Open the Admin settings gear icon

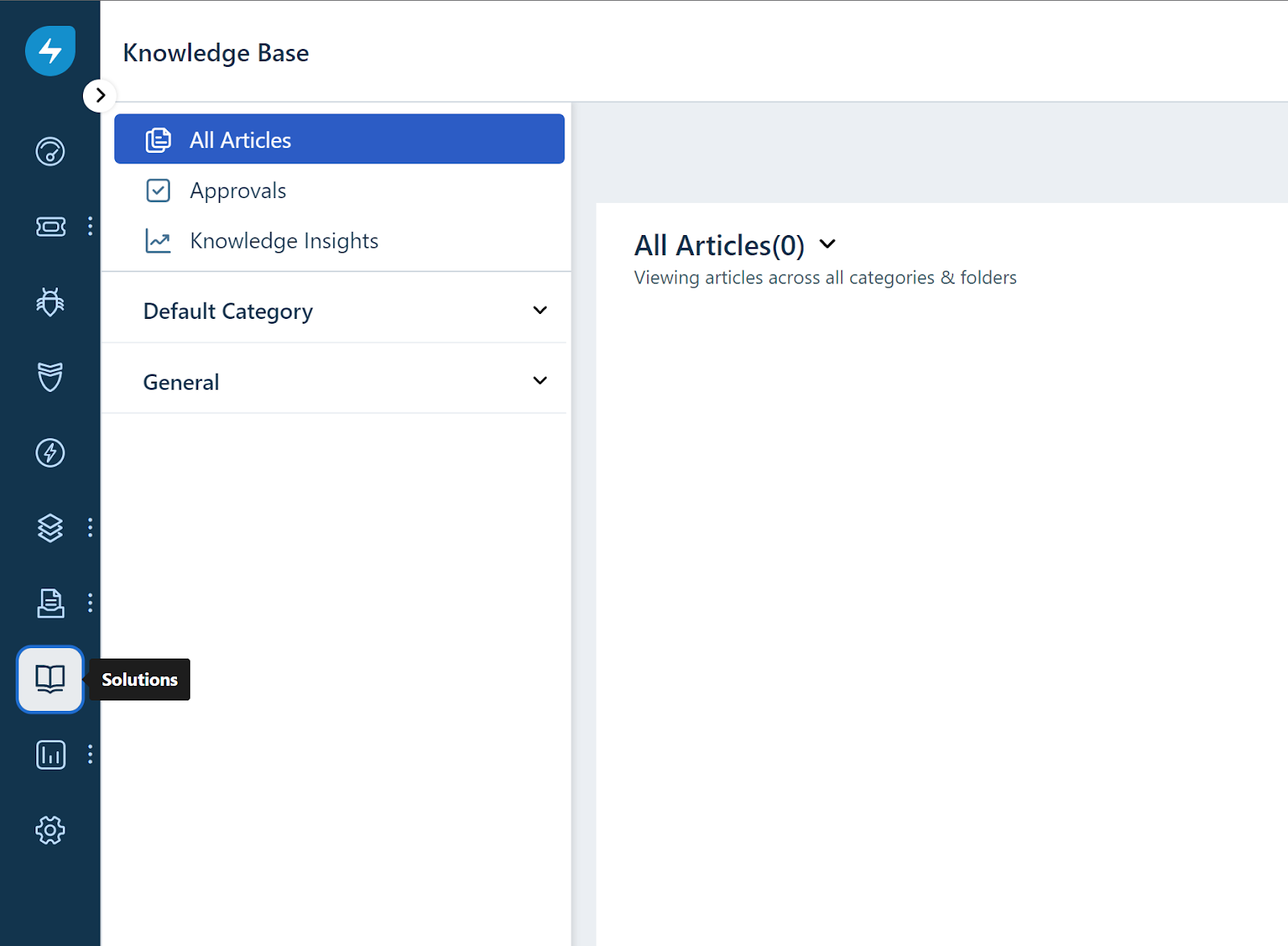[x=50, y=830]
